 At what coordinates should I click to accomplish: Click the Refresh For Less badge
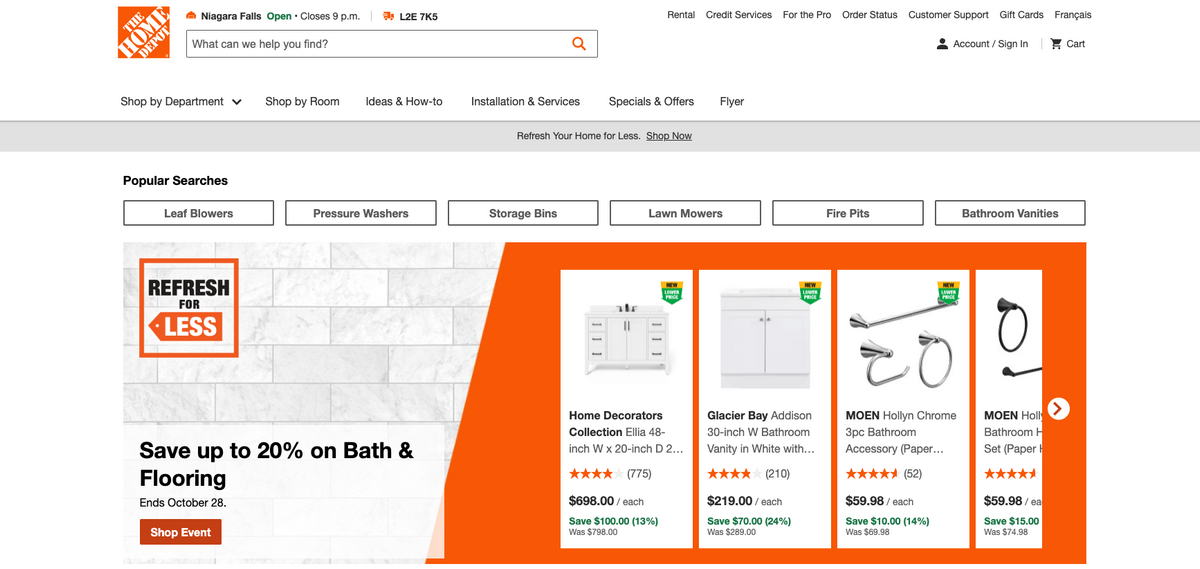tap(189, 308)
